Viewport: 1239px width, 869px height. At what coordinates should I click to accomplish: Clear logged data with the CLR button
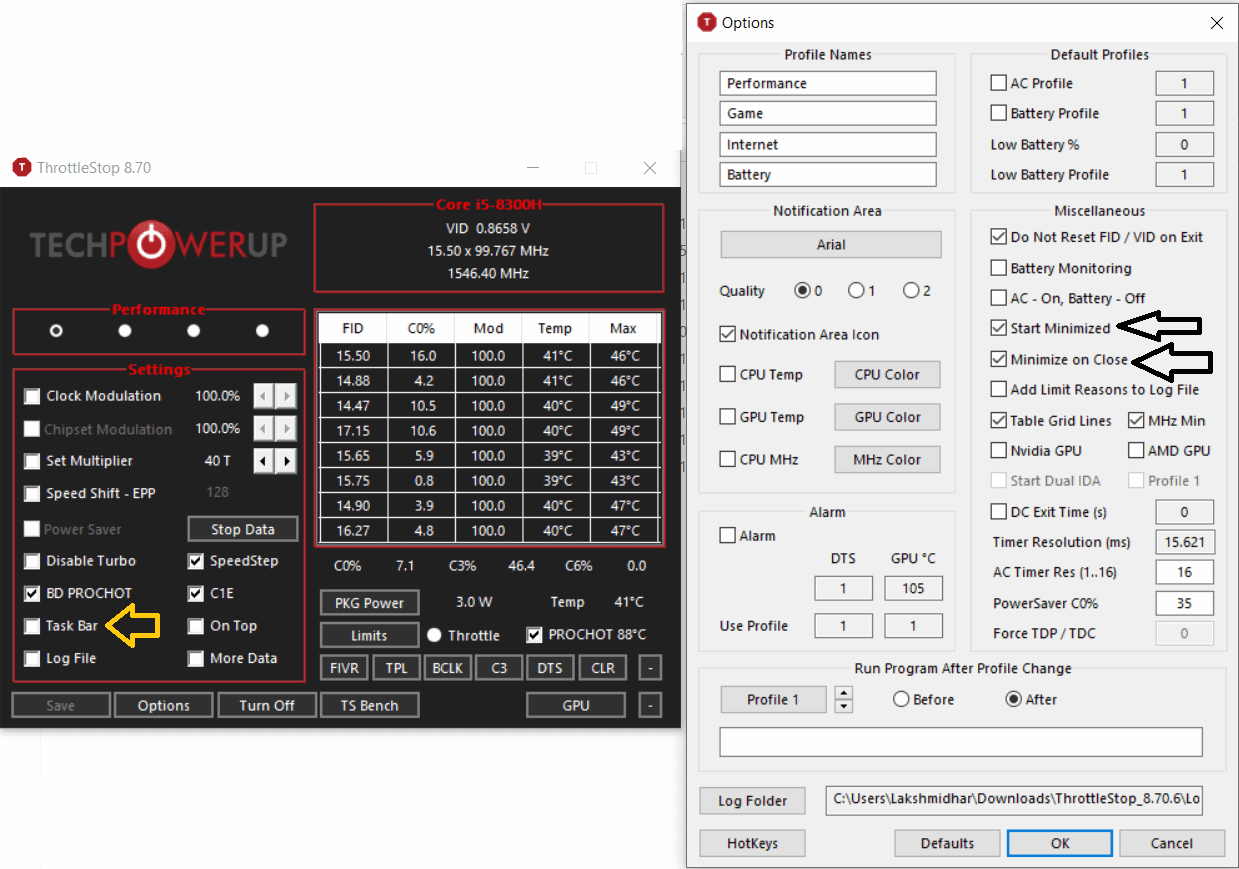602,667
